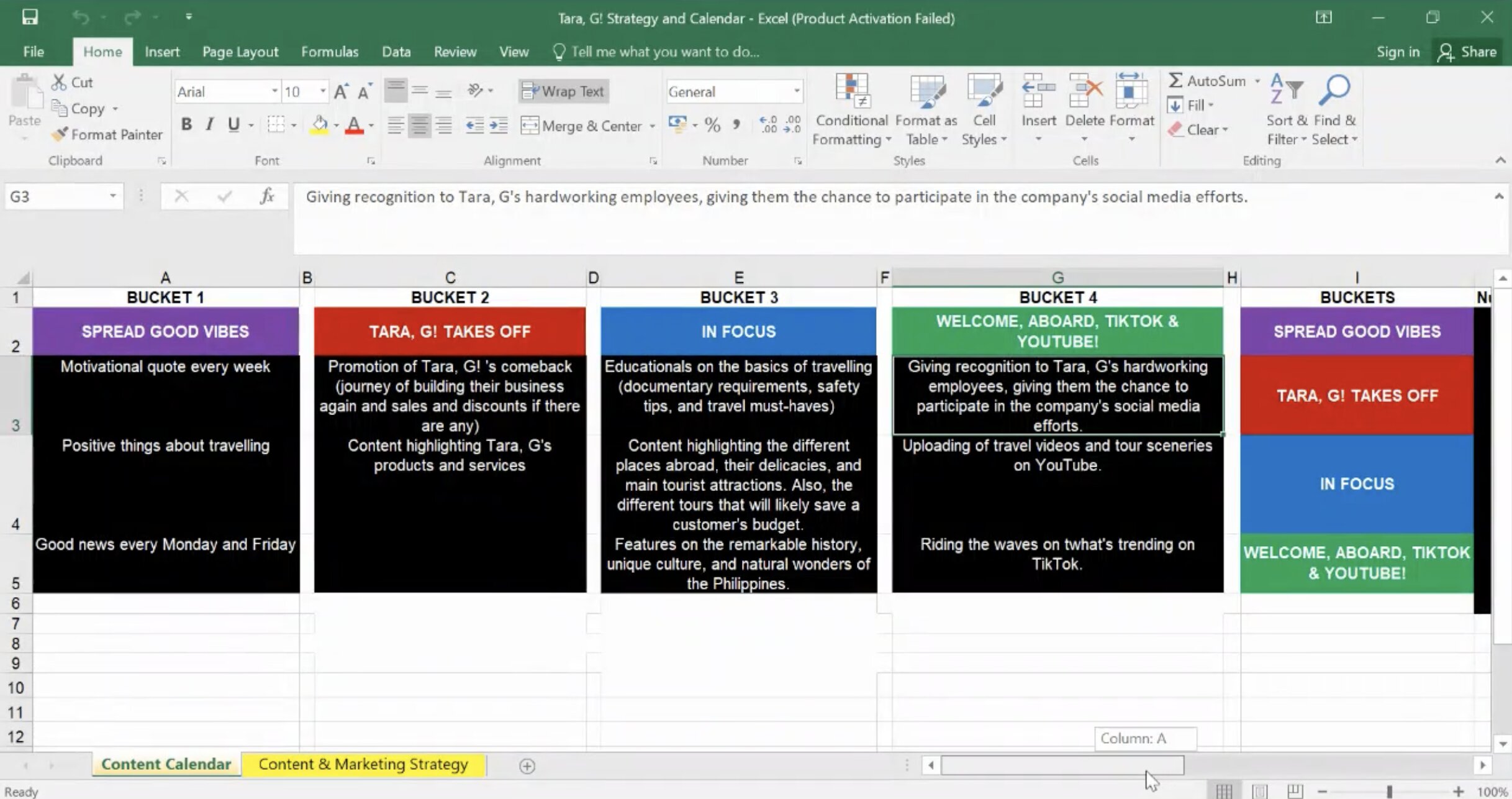1512x799 pixels.
Task: Click the Percent Style icon
Action: [712, 126]
